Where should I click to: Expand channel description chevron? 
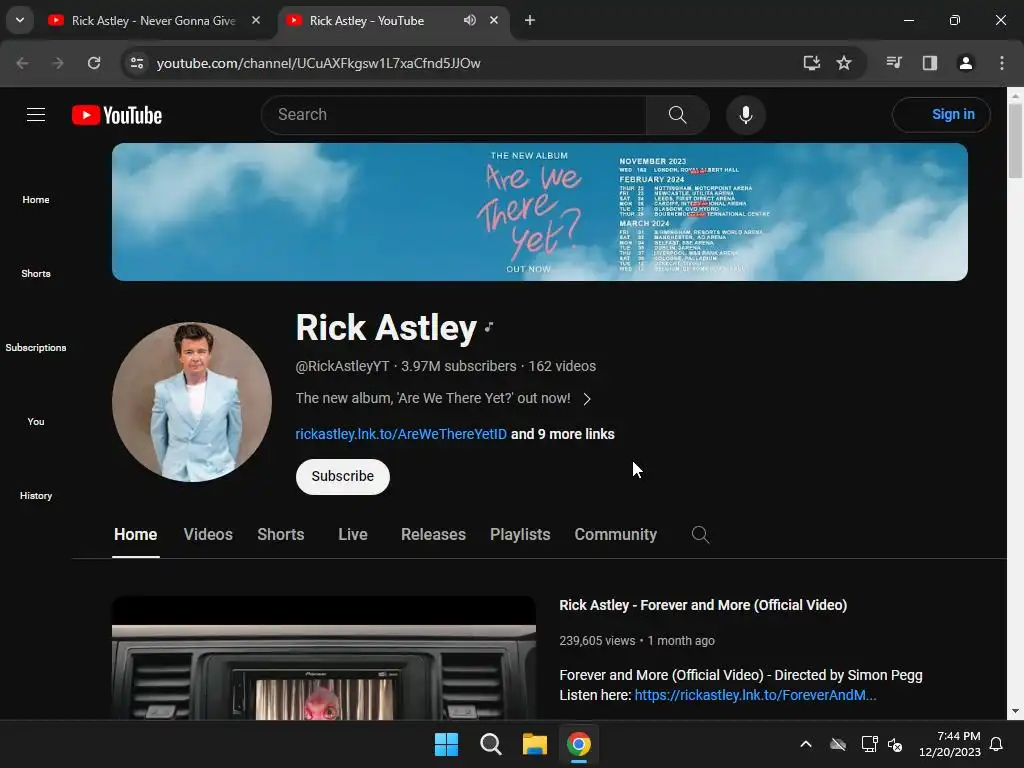click(586, 399)
